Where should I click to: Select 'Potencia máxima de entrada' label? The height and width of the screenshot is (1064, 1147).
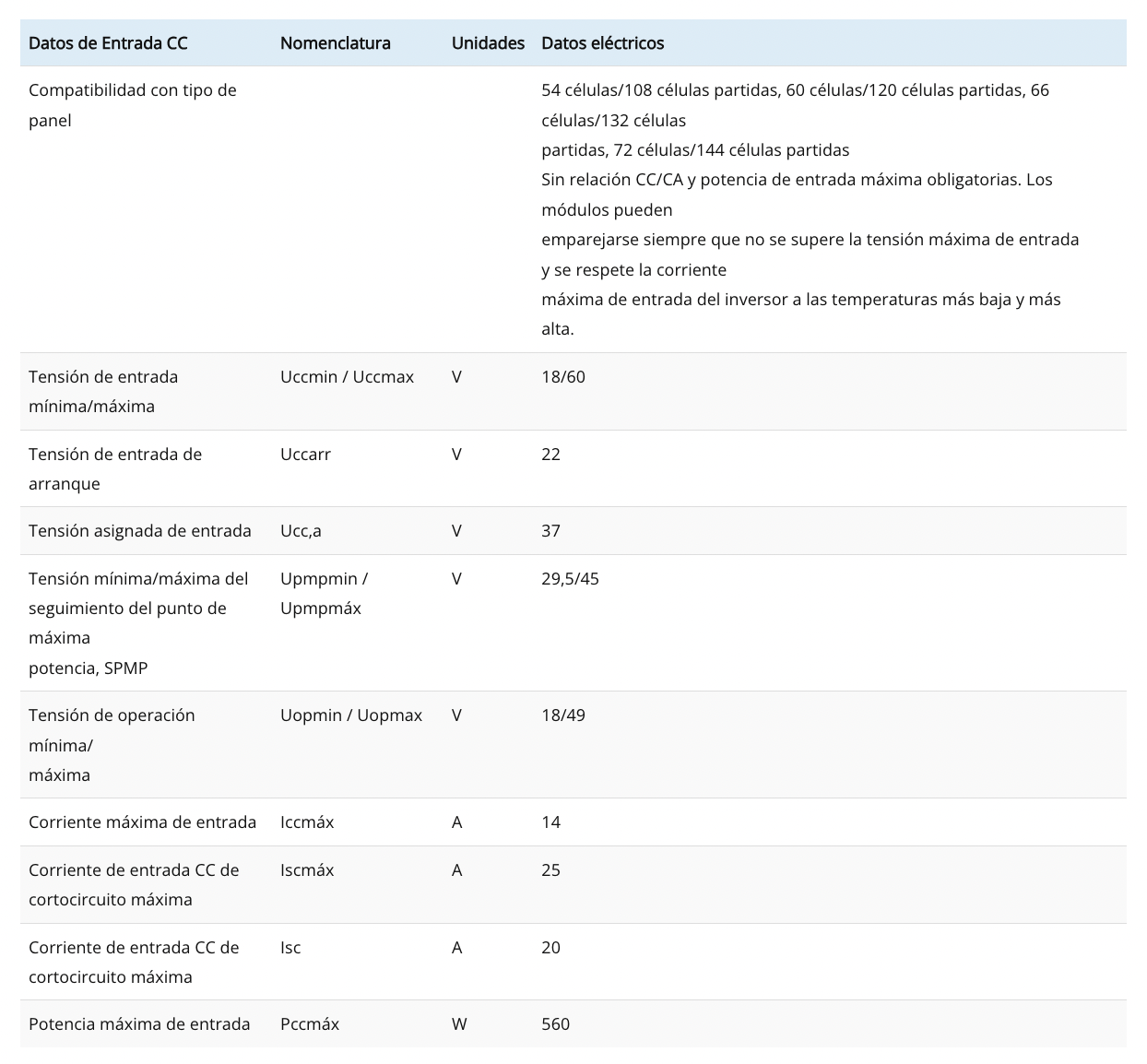pyautogui.click(x=139, y=1024)
